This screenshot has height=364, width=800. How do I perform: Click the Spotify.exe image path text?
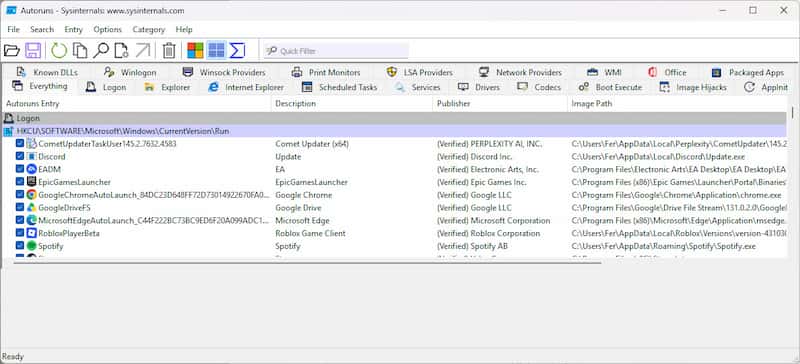click(663, 246)
